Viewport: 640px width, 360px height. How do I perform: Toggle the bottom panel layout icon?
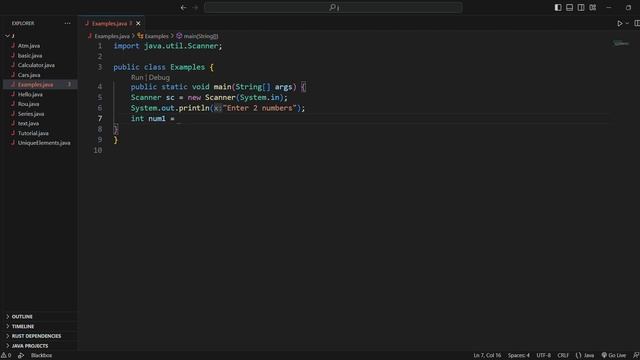[x=569, y=7]
